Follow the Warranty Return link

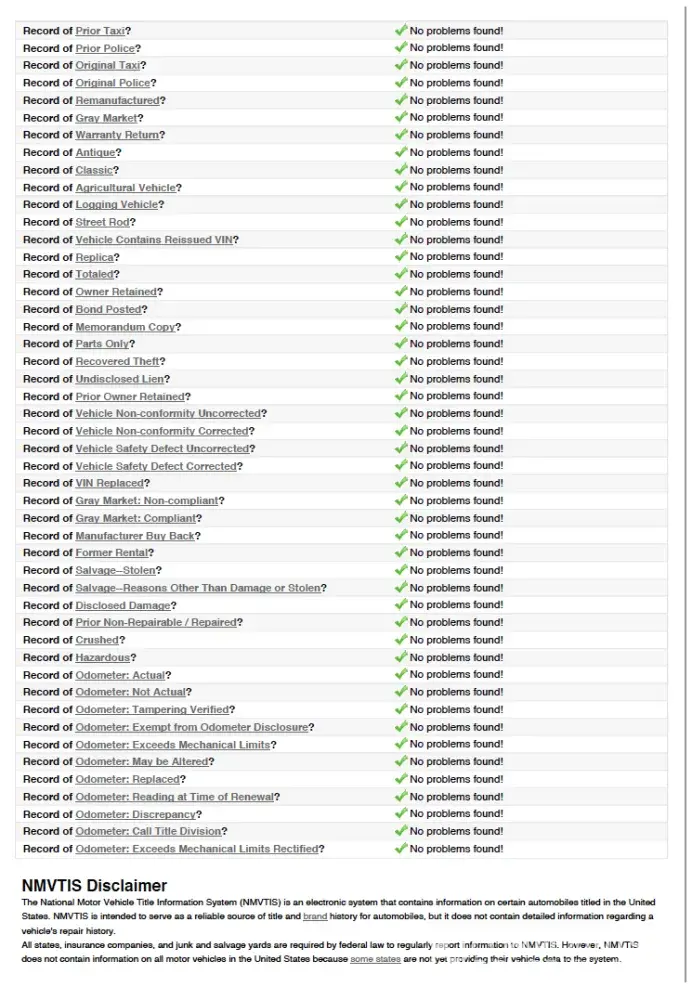[x=117, y=135]
